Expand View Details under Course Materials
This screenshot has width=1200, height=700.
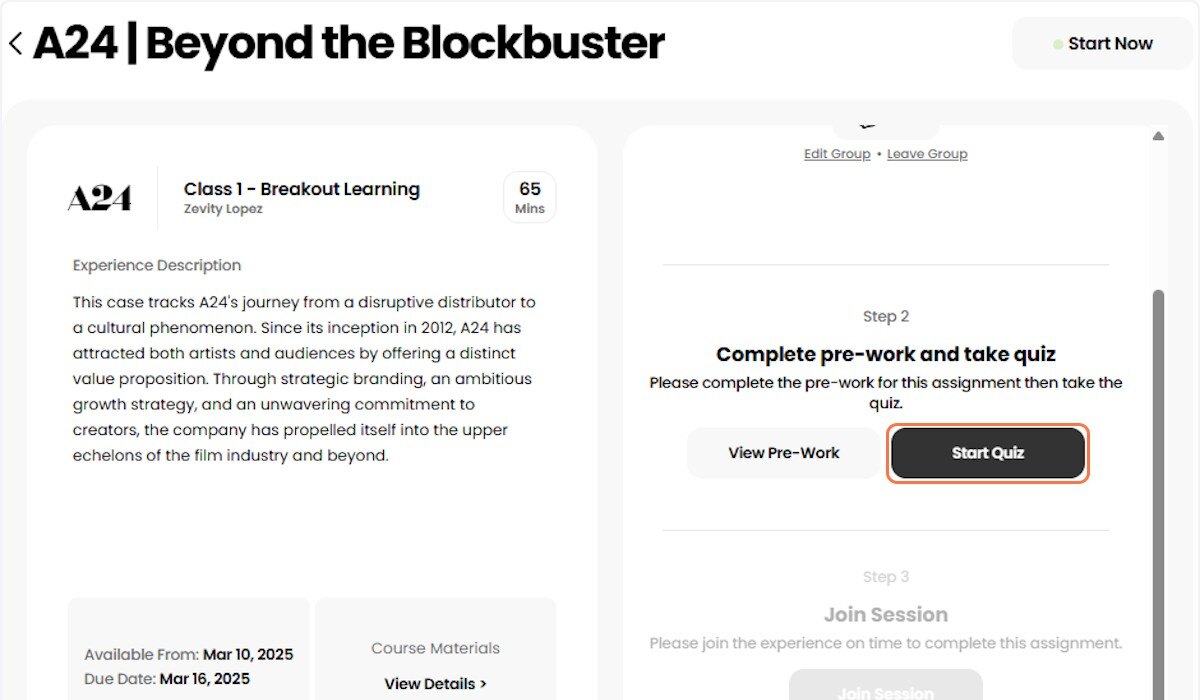coord(435,684)
